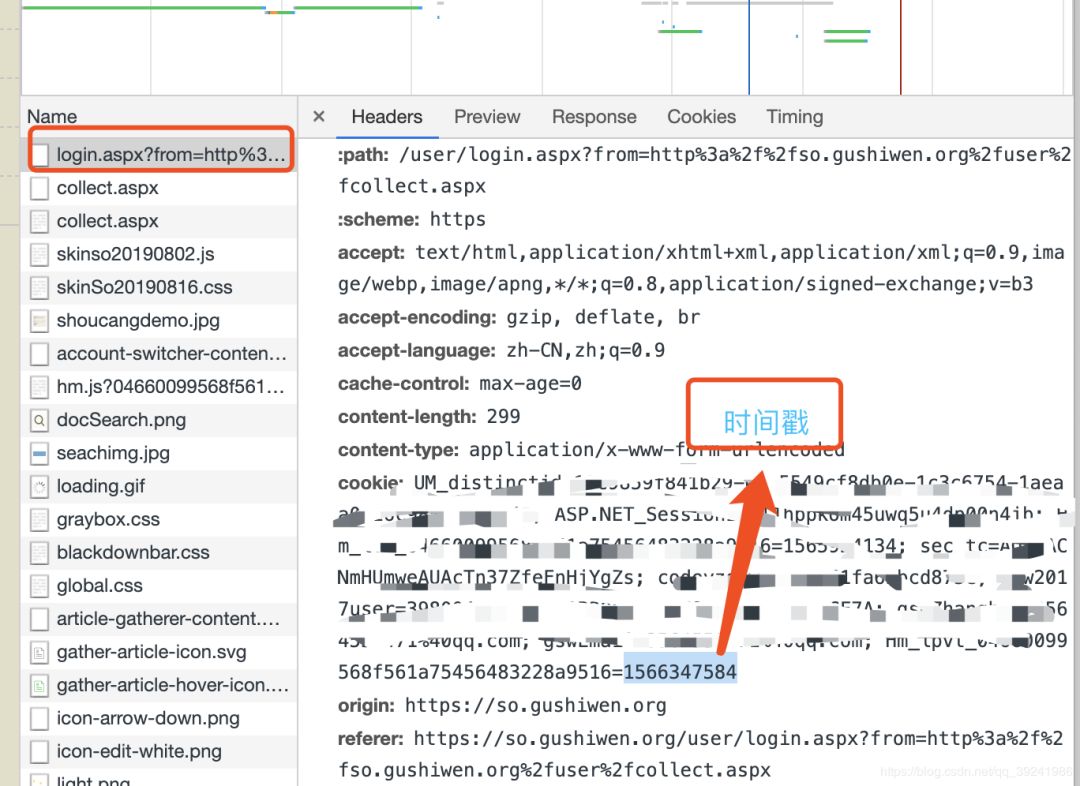Click file icon of icon-edit-white.png
This screenshot has height=786, width=1080.
[x=40, y=752]
